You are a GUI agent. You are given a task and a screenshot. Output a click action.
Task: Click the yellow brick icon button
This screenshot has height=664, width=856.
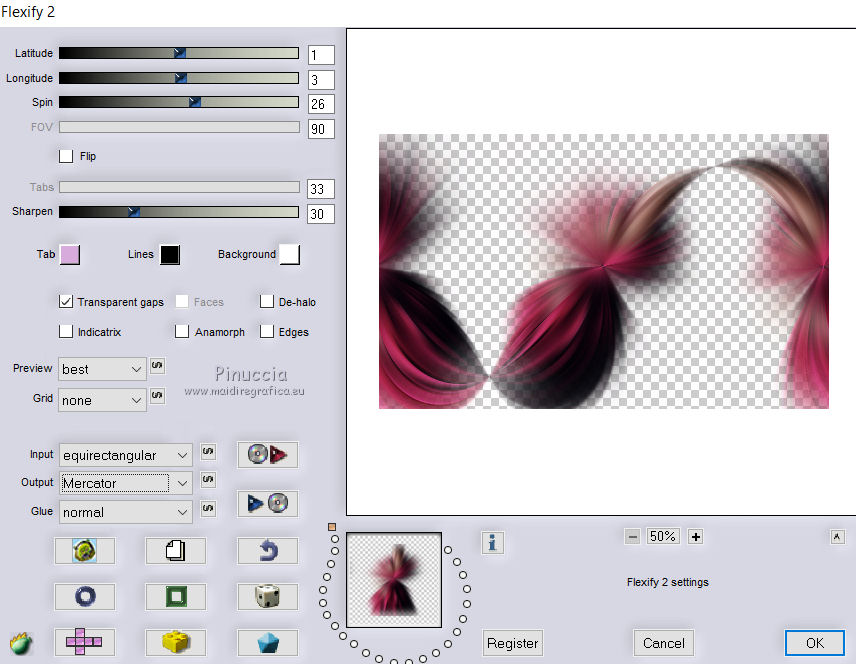[x=175, y=642]
